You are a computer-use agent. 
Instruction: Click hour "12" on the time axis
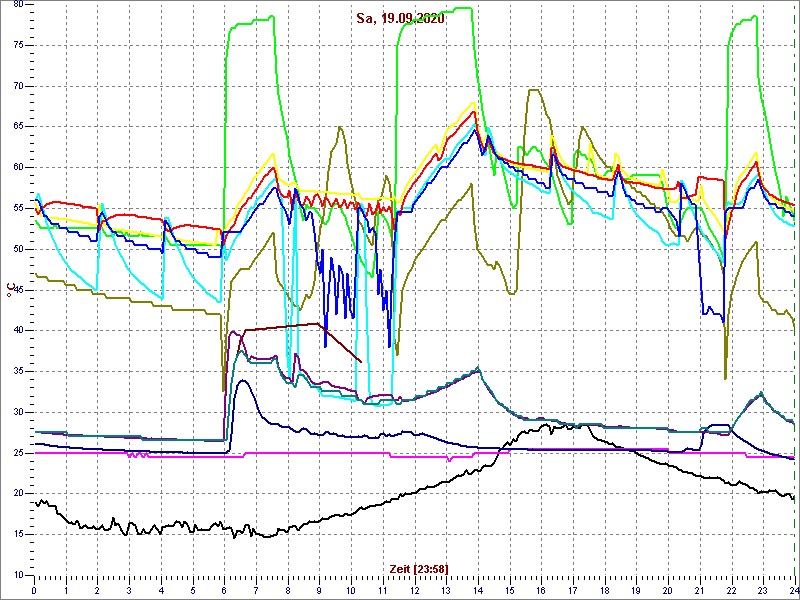click(415, 589)
